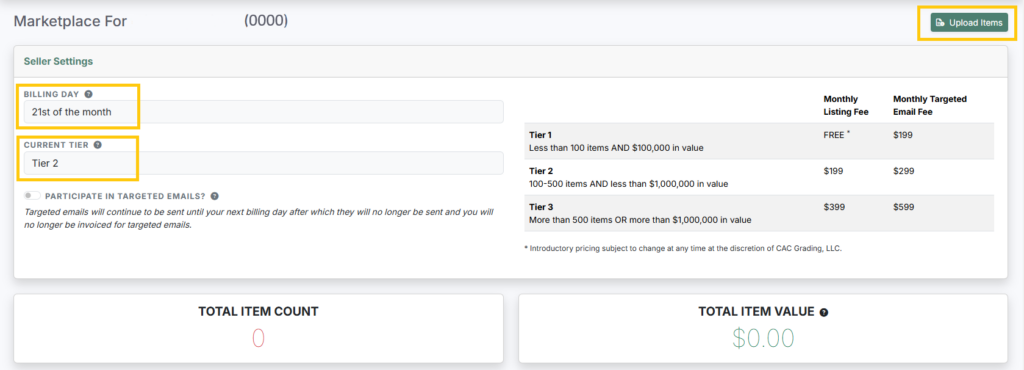
Task: Select the Tier 2 pricing row
Action: (x=759, y=177)
